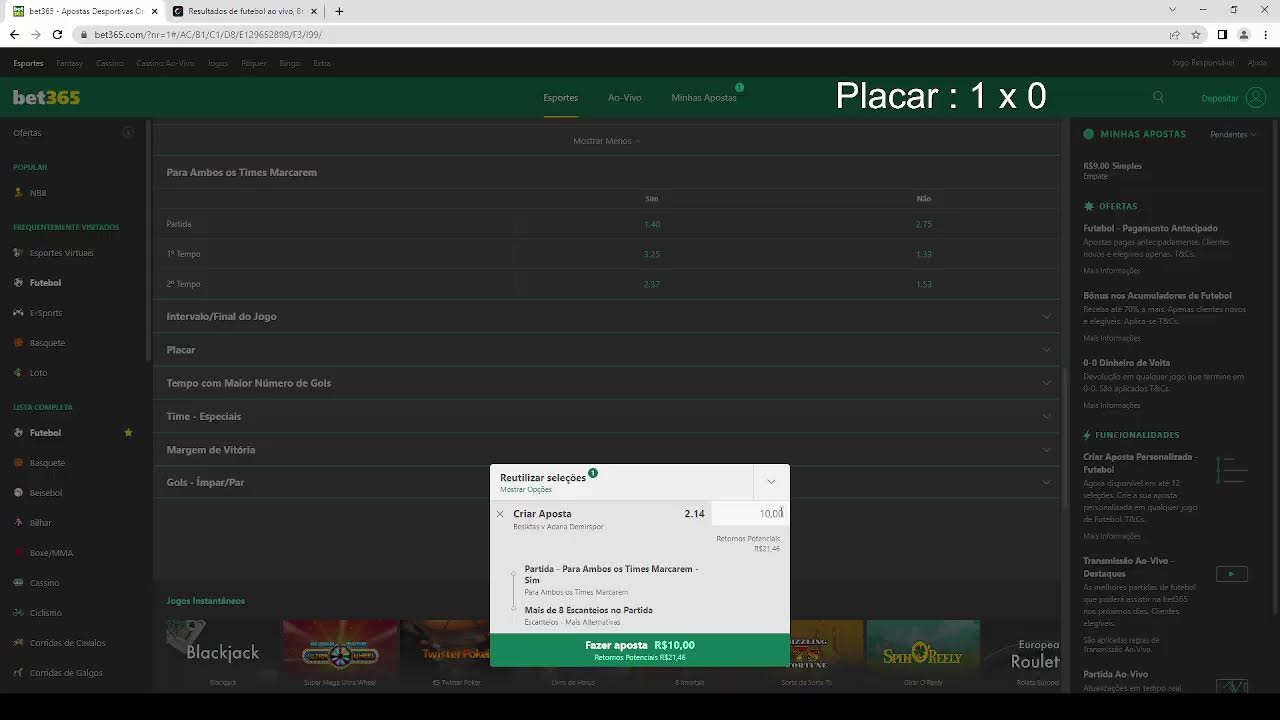This screenshot has height=720, width=1280.
Task: Remove the Criar Aposta selection with X
Action: click(500, 514)
